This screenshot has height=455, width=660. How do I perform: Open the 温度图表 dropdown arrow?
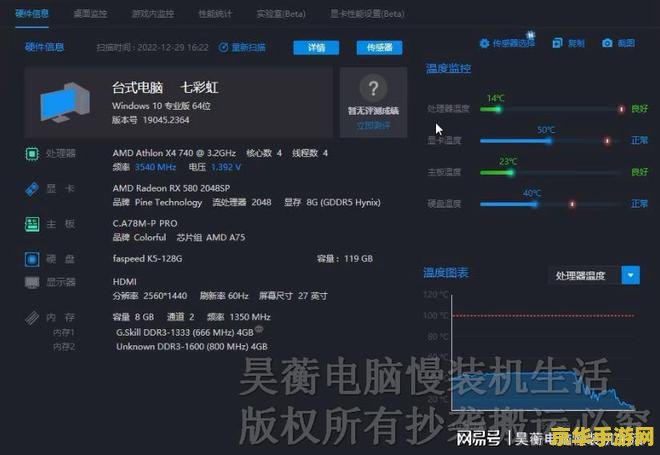631,275
